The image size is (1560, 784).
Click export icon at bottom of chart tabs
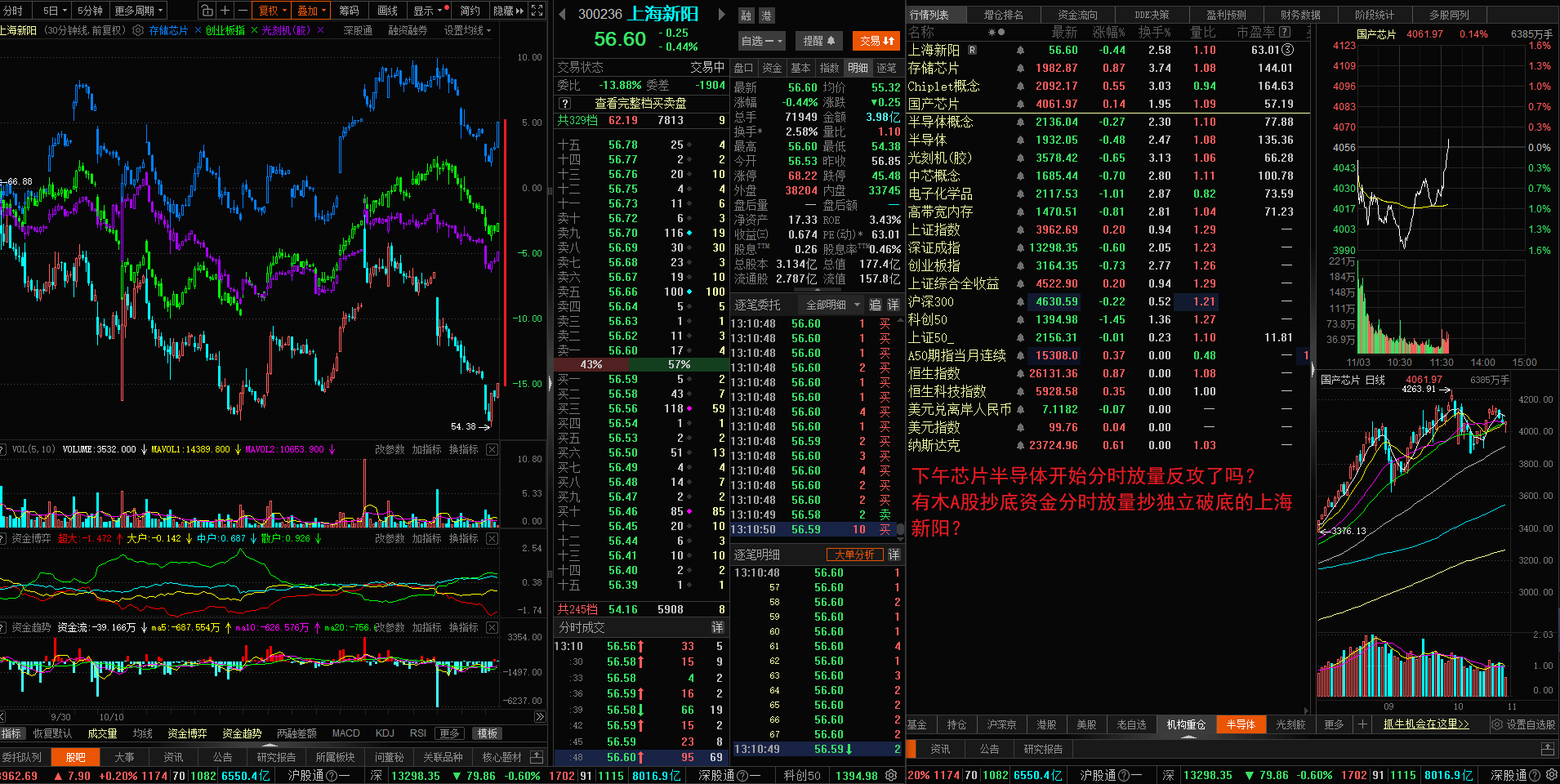click(x=537, y=757)
